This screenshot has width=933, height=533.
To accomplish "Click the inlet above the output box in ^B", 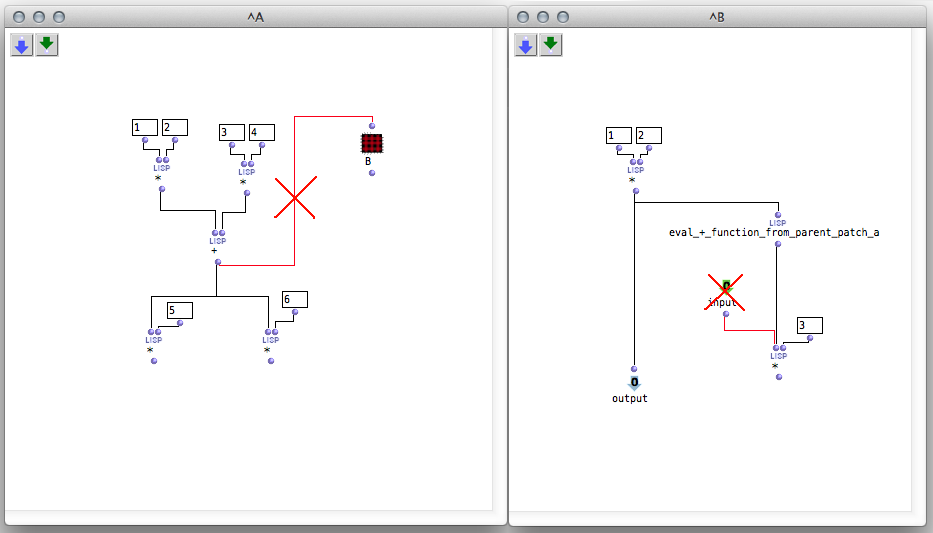I will pyautogui.click(x=634, y=369).
